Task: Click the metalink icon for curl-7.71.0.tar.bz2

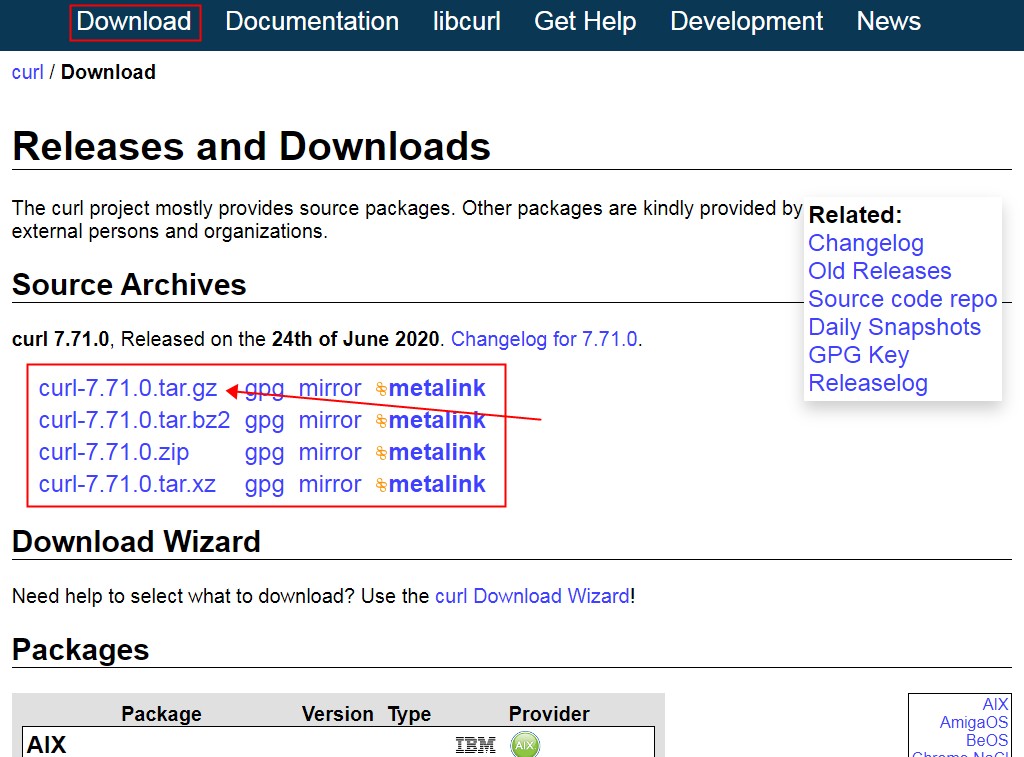Action: click(x=383, y=420)
